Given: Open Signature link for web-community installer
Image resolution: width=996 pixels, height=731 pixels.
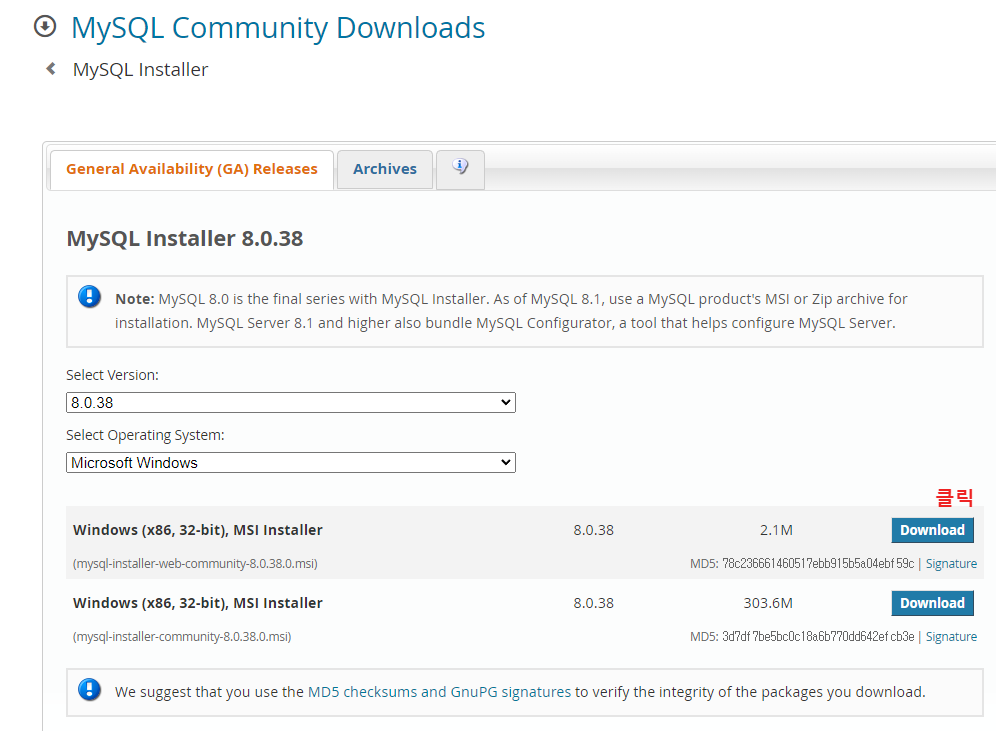Looking at the screenshot, I should [x=951, y=563].
